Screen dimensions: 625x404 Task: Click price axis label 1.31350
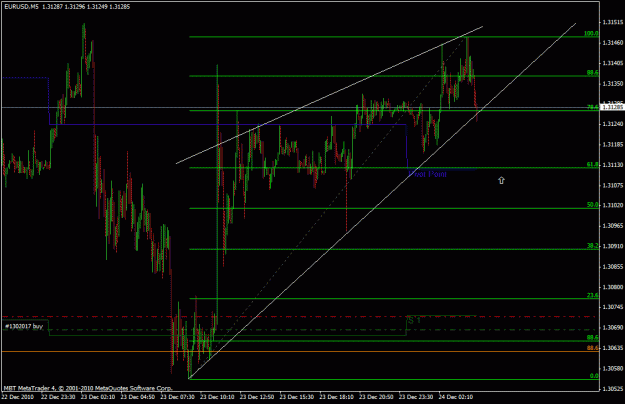[x=613, y=84]
